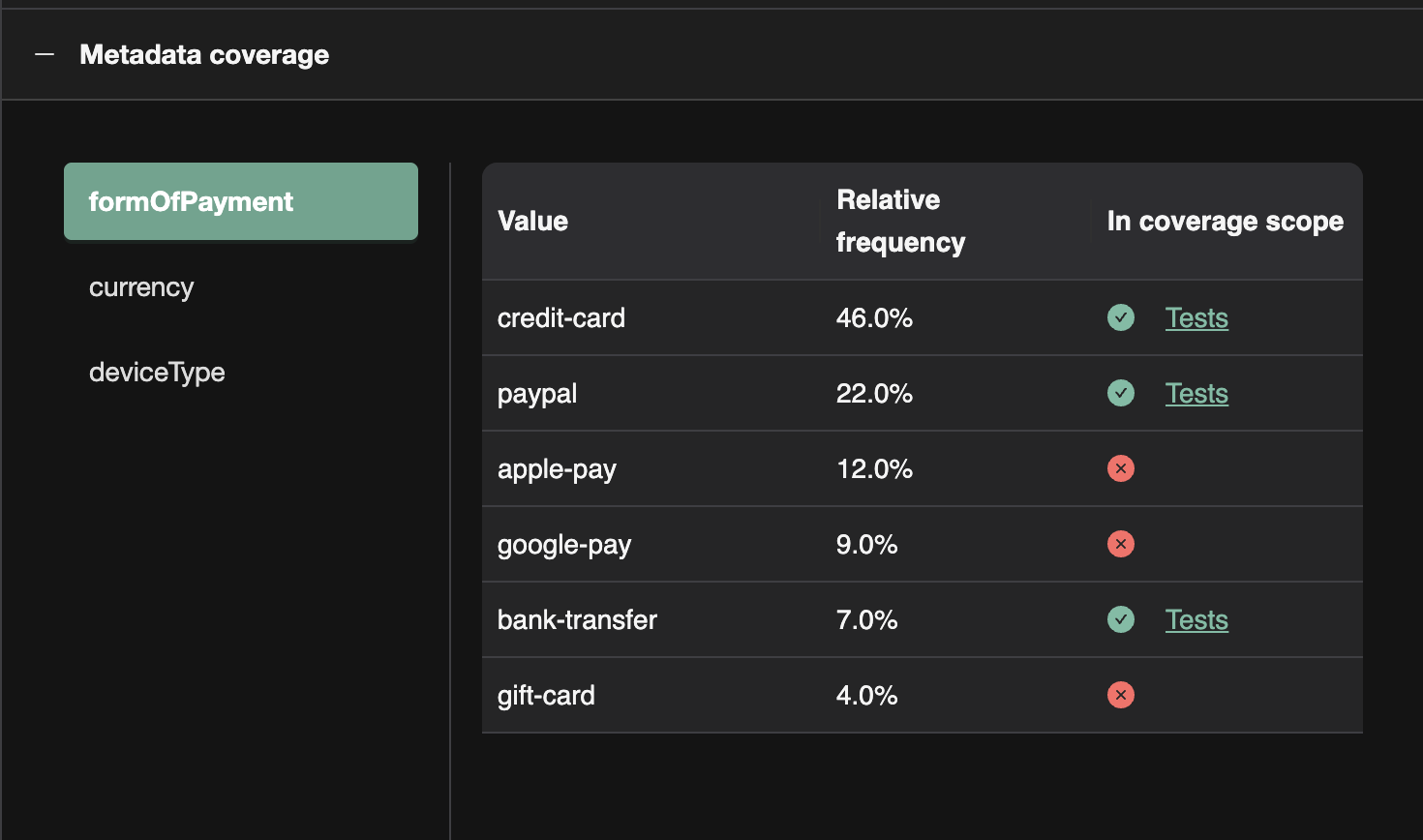
Task: Click the green check icon beside credit-card
Action: pyautogui.click(x=1120, y=317)
